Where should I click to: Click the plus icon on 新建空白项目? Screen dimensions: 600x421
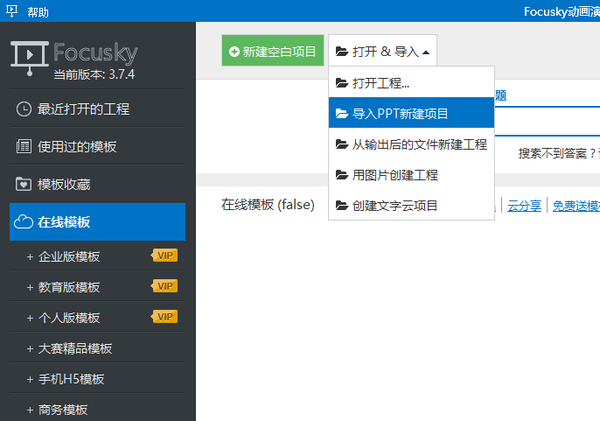pyautogui.click(x=234, y=51)
